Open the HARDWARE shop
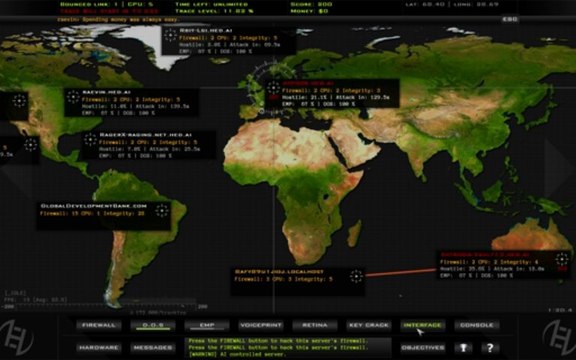 click(99, 348)
